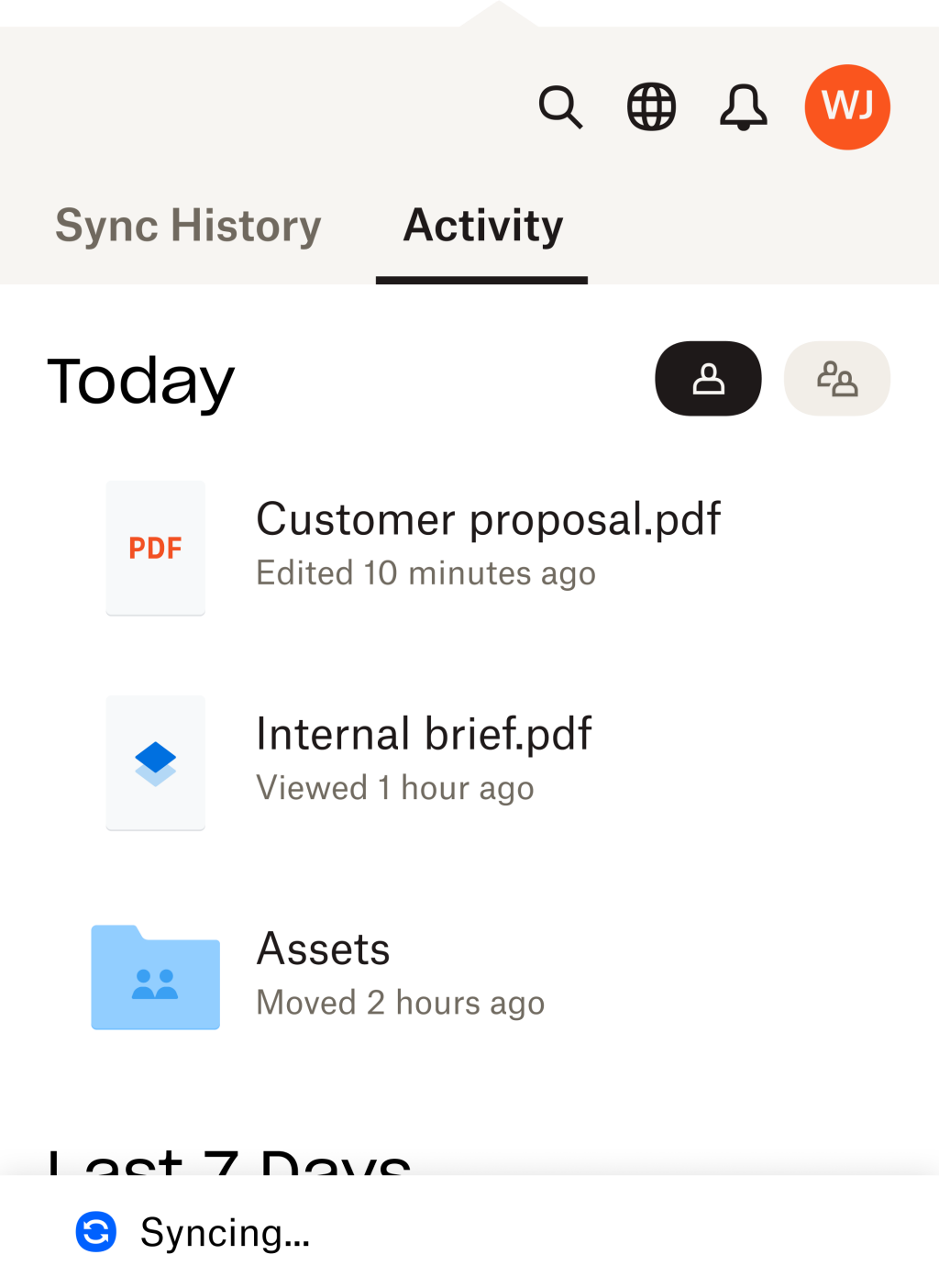Toggle the single-person activity filter

tap(708, 379)
